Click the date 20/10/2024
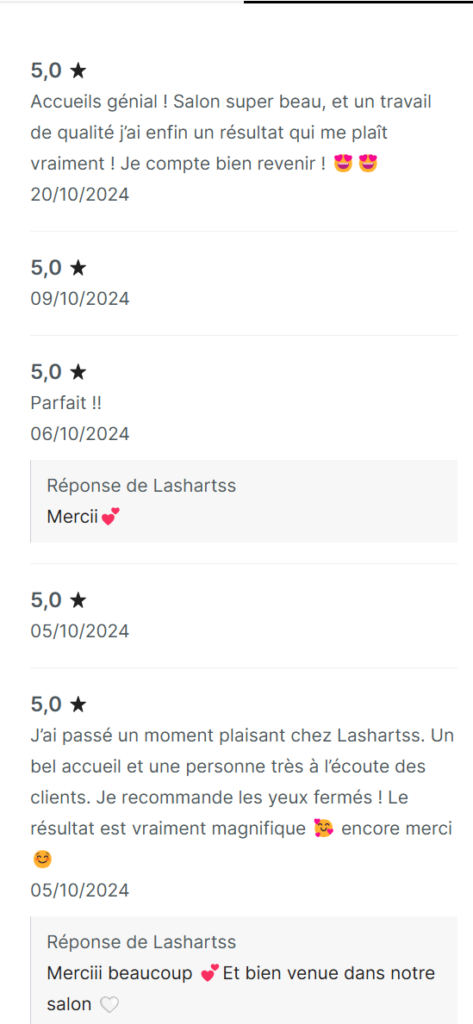473x1024 pixels. pyautogui.click(x=80, y=195)
